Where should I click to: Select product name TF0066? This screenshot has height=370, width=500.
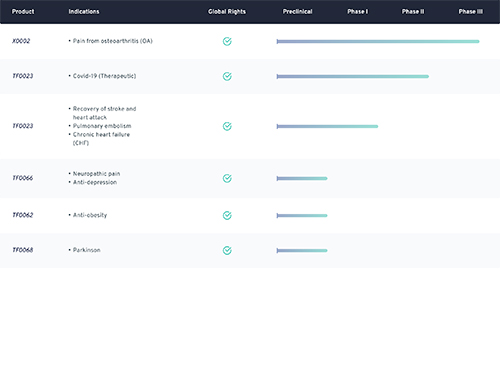click(23, 178)
